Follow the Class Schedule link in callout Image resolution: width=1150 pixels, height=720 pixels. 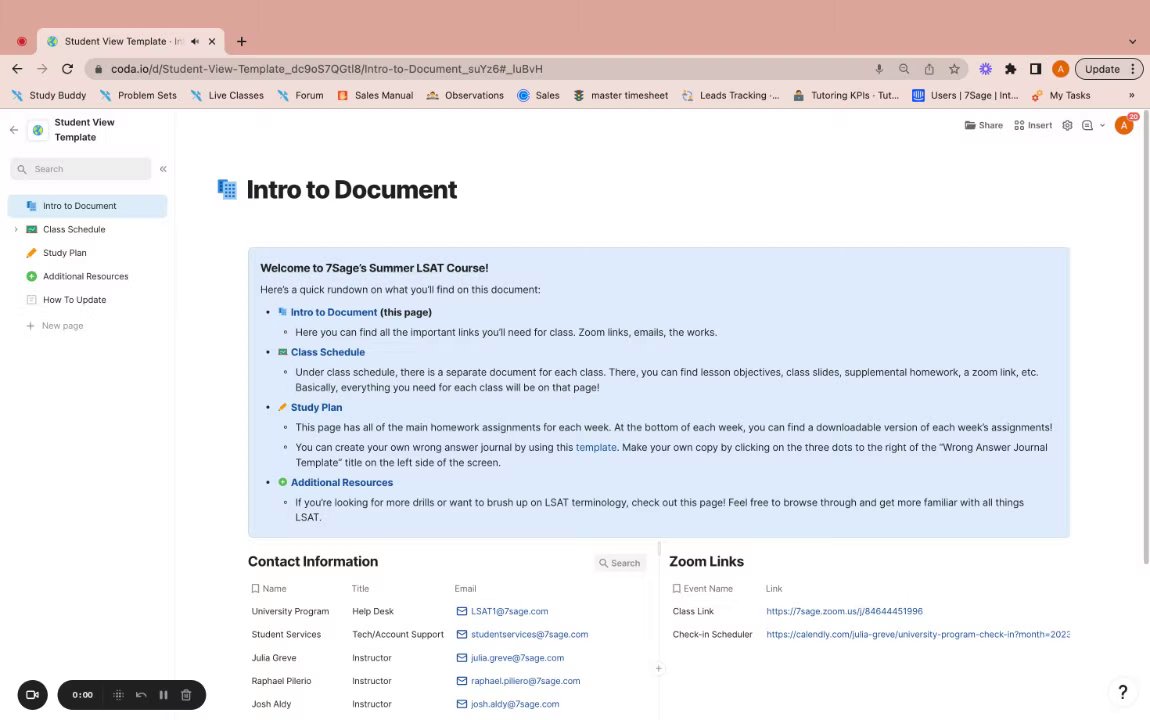coord(328,353)
